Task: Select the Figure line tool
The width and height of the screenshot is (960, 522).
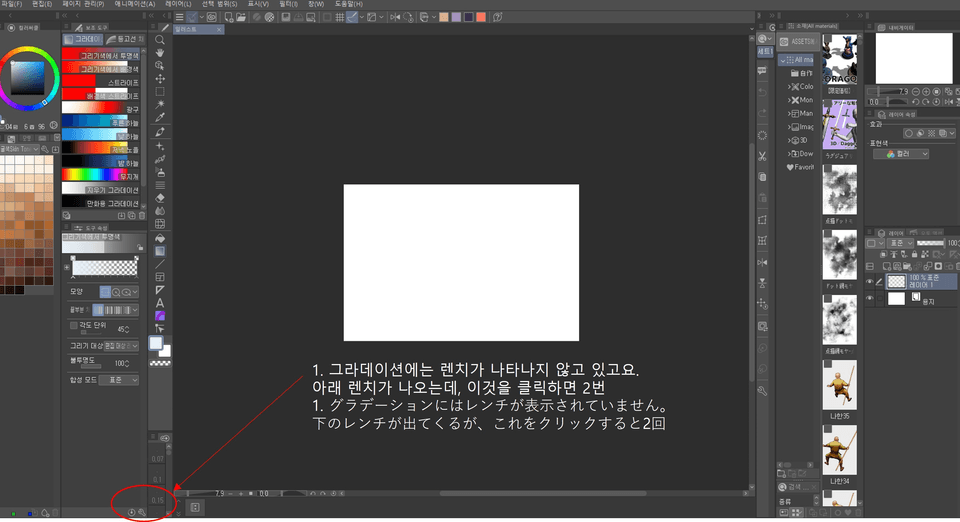Action: click(160, 264)
